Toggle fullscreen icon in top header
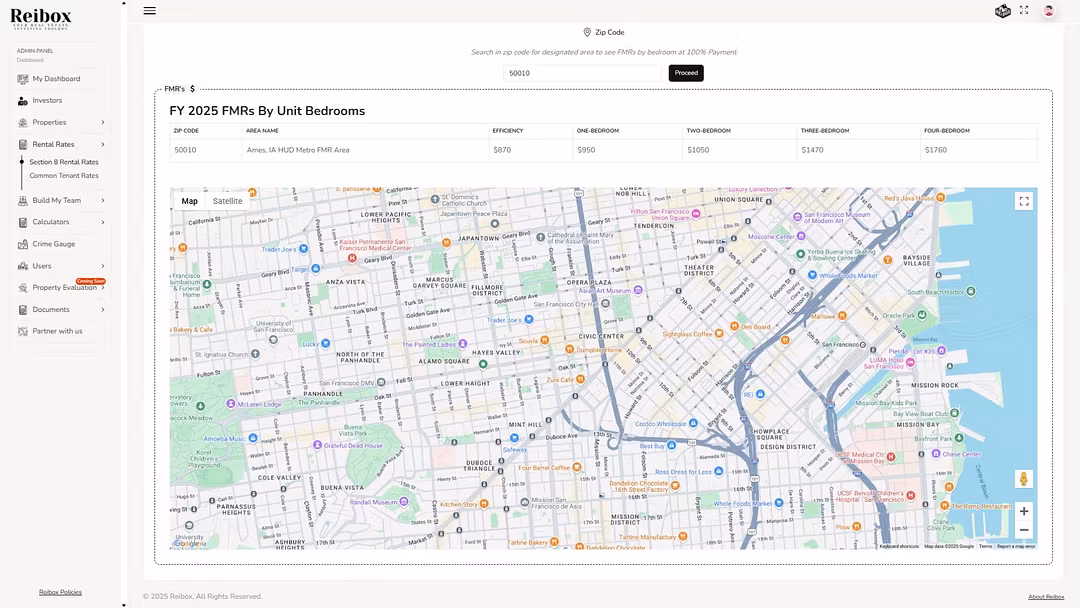Viewport: 1080px width, 608px height. (x=1024, y=11)
